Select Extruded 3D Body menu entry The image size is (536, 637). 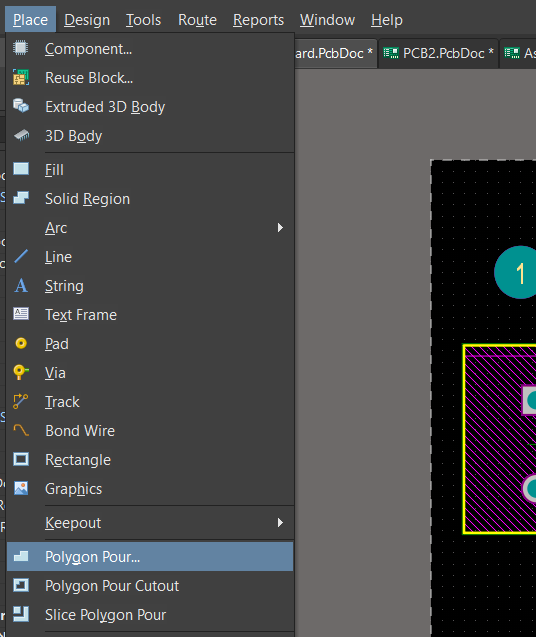click(150, 107)
